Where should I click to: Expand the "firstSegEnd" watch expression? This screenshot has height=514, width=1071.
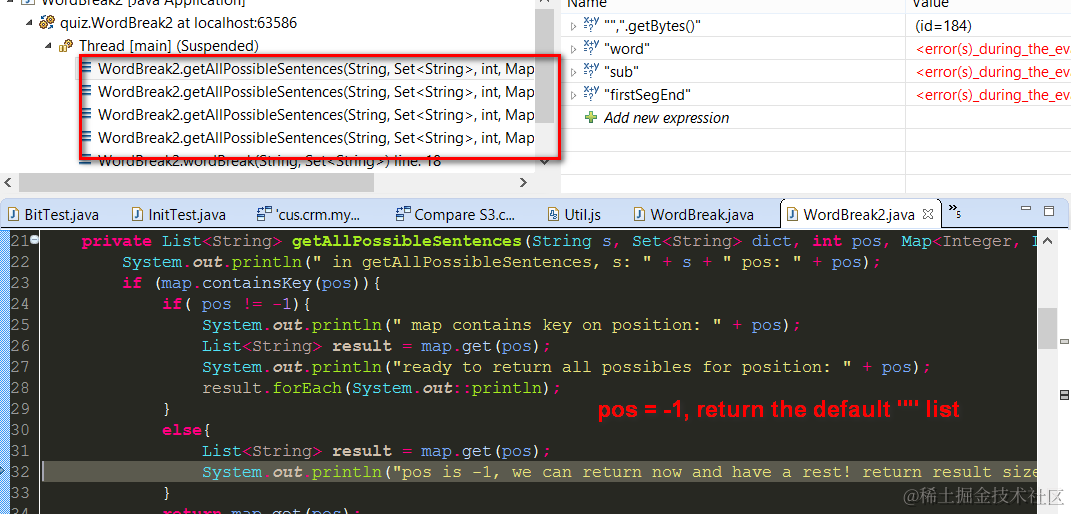tap(574, 94)
